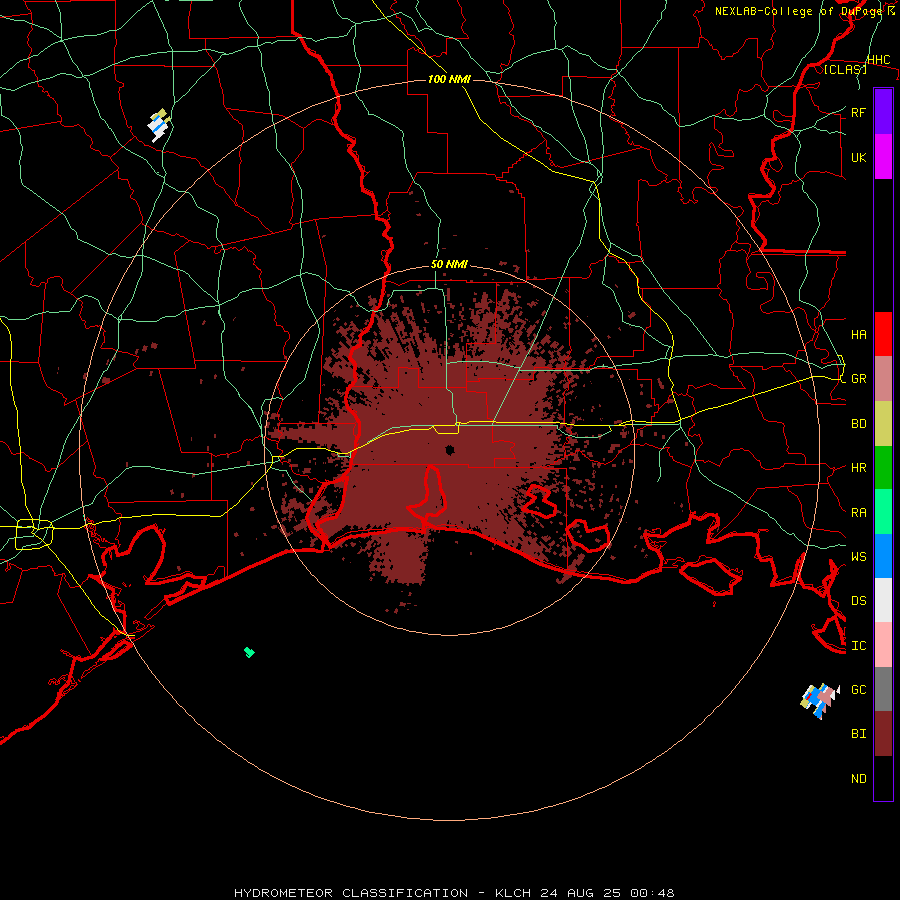The image size is (900, 900).
Task: Select the GR pink legend swatch
Action: coord(883,378)
